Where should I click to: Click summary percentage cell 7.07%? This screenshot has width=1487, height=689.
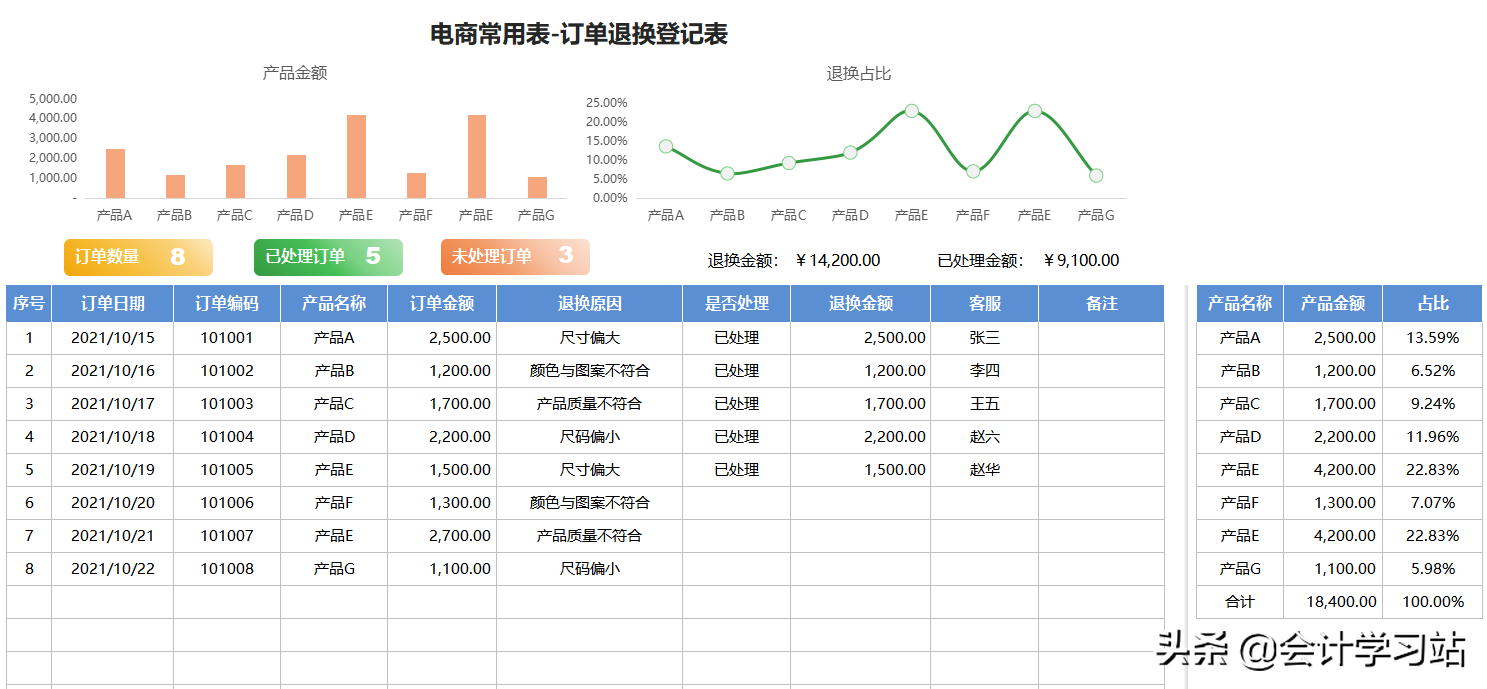click(1433, 503)
